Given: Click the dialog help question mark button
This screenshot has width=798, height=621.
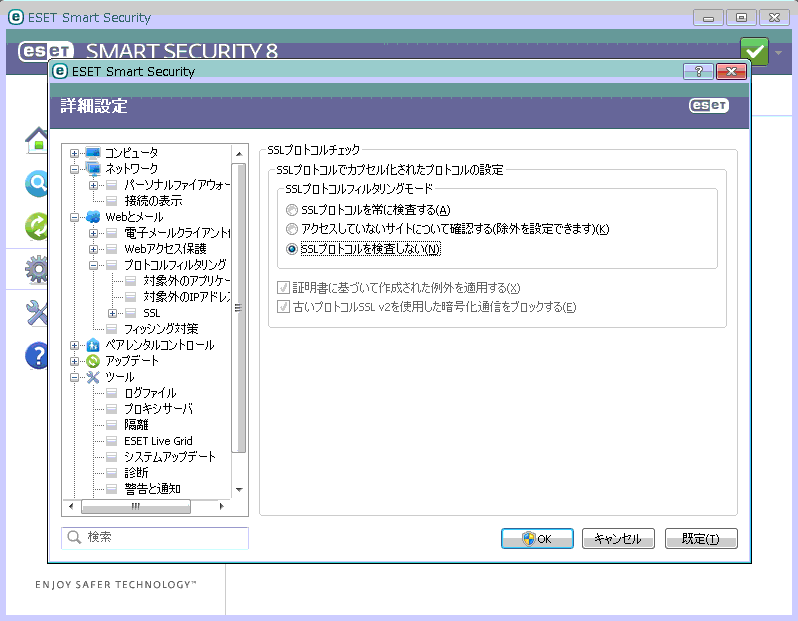Looking at the screenshot, I should click(698, 72).
